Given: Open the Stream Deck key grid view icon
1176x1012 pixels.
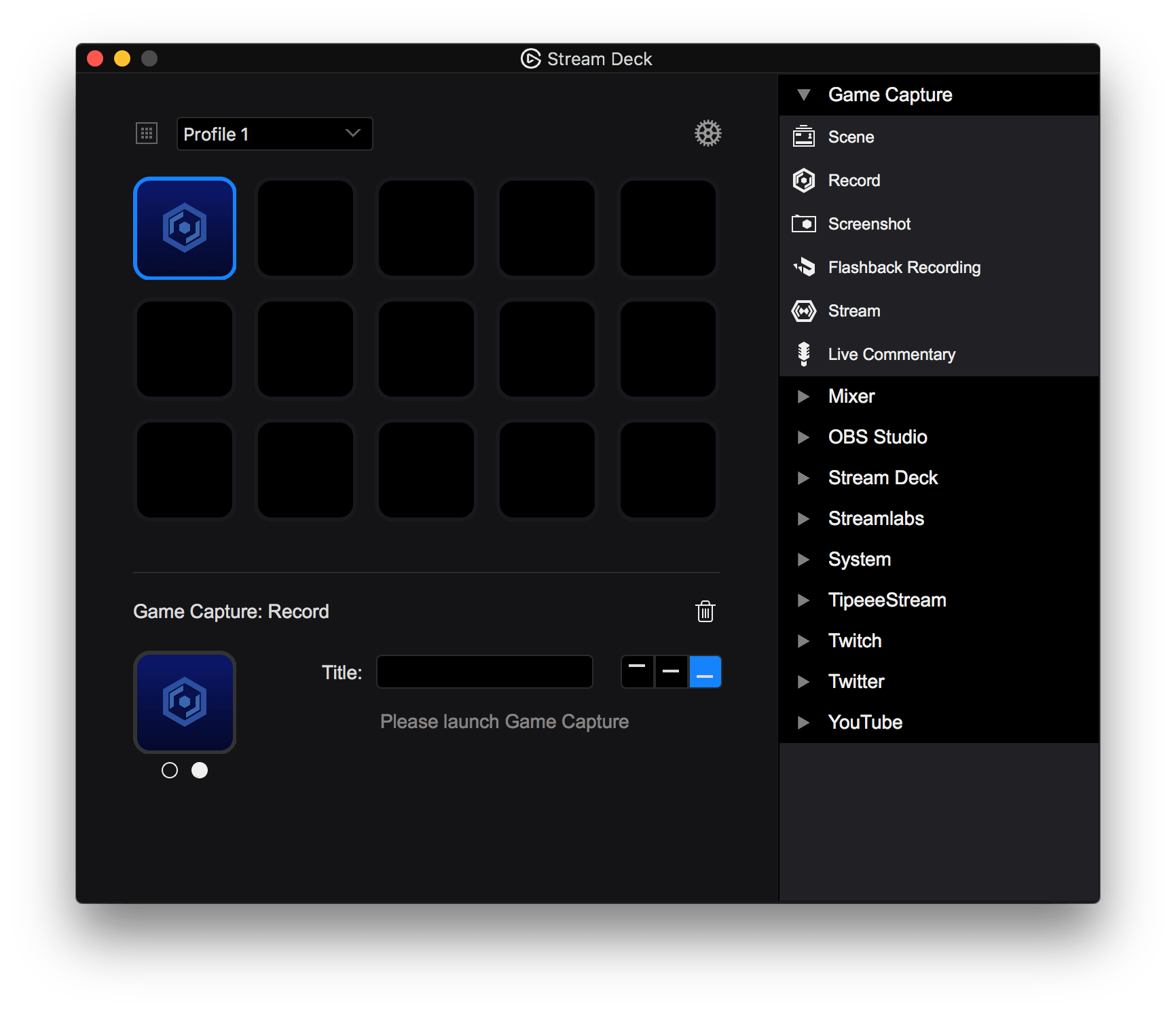Looking at the screenshot, I should point(146,133).
